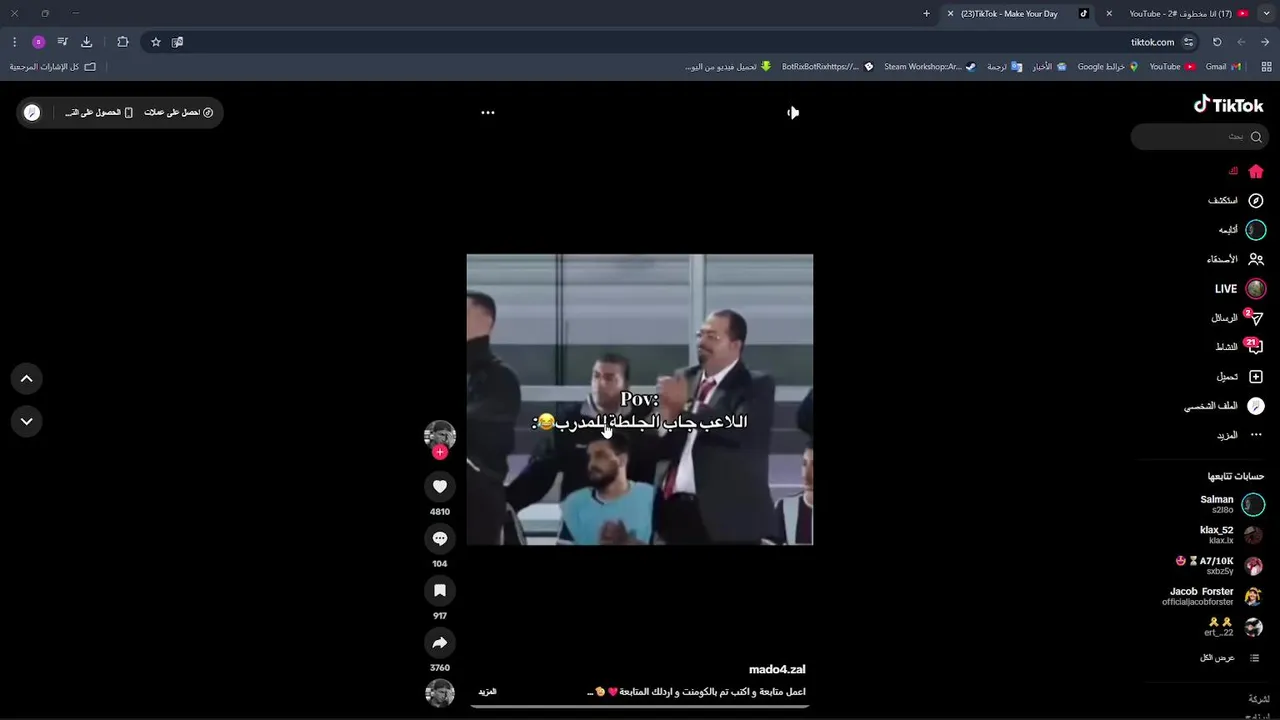Open the mado4.zal username link
The height and width of the screenshot is (720, 1280).
click(x=777, y=670)
